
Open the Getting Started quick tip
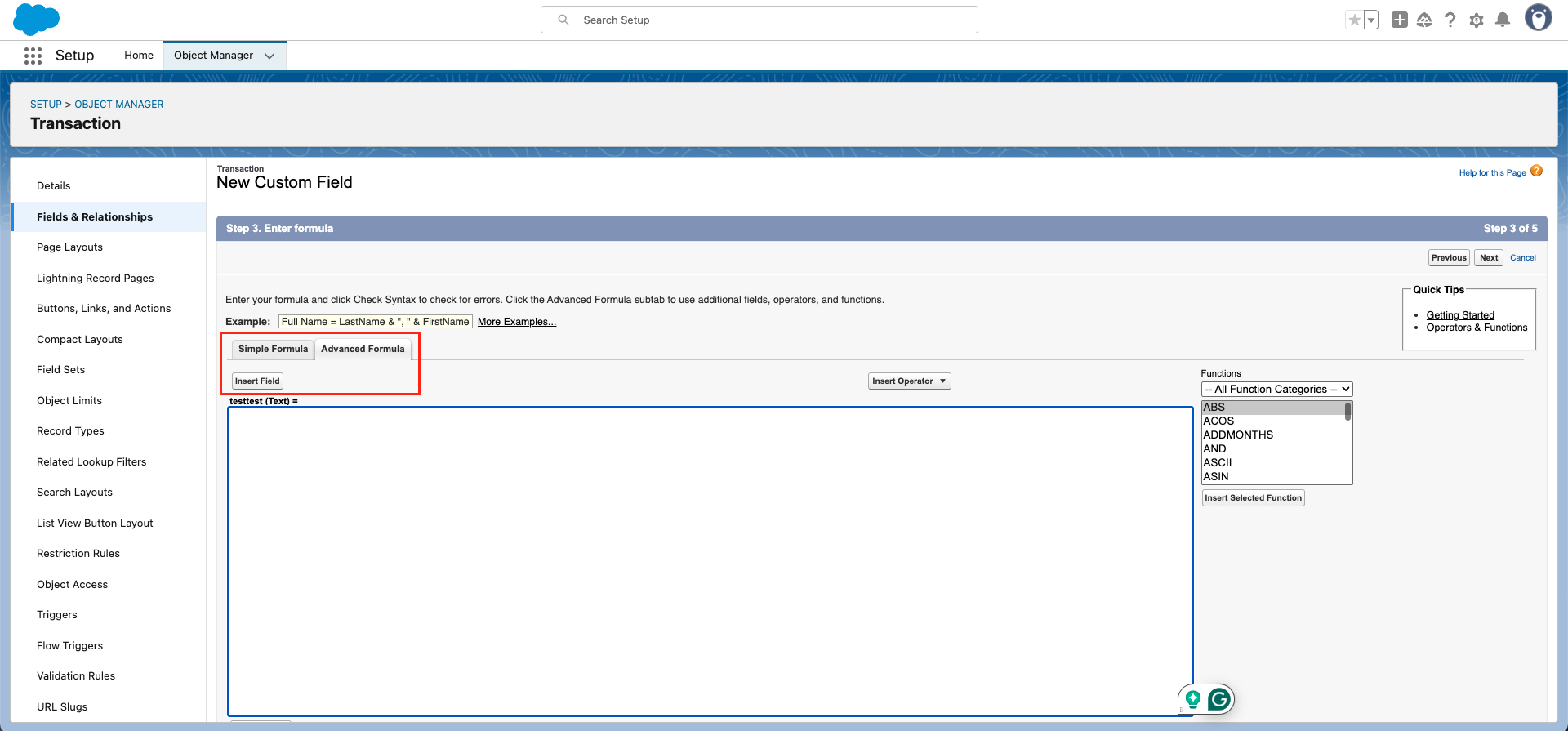pyautogui.click(x=1460, y=315)
